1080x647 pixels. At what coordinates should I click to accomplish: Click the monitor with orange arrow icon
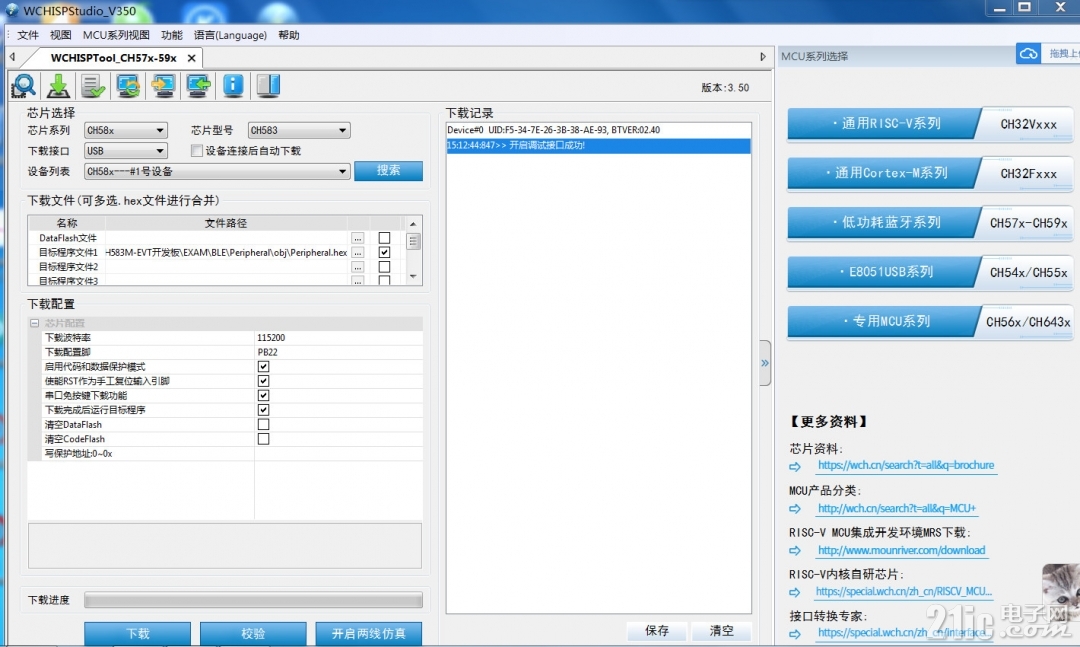(x=163, y=86)
